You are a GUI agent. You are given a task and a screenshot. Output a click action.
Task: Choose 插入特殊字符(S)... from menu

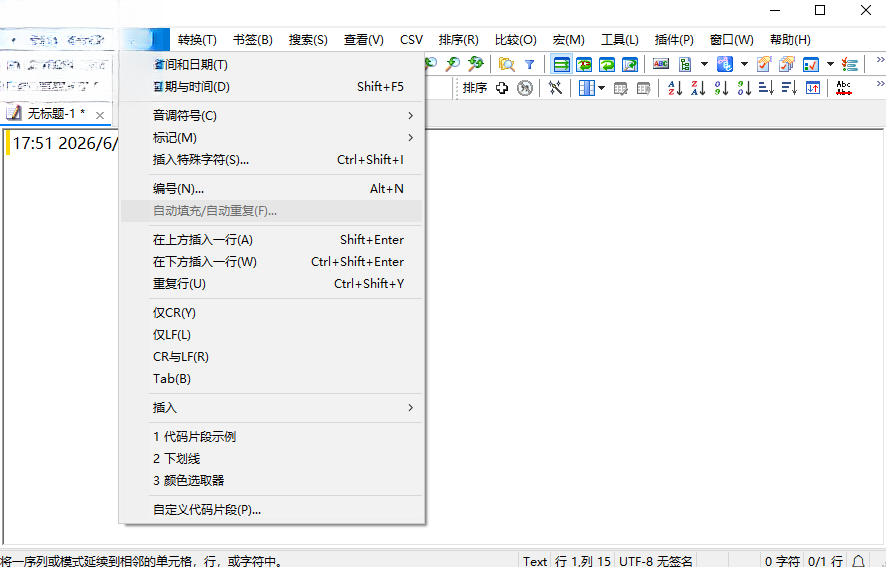click(271, 160)
